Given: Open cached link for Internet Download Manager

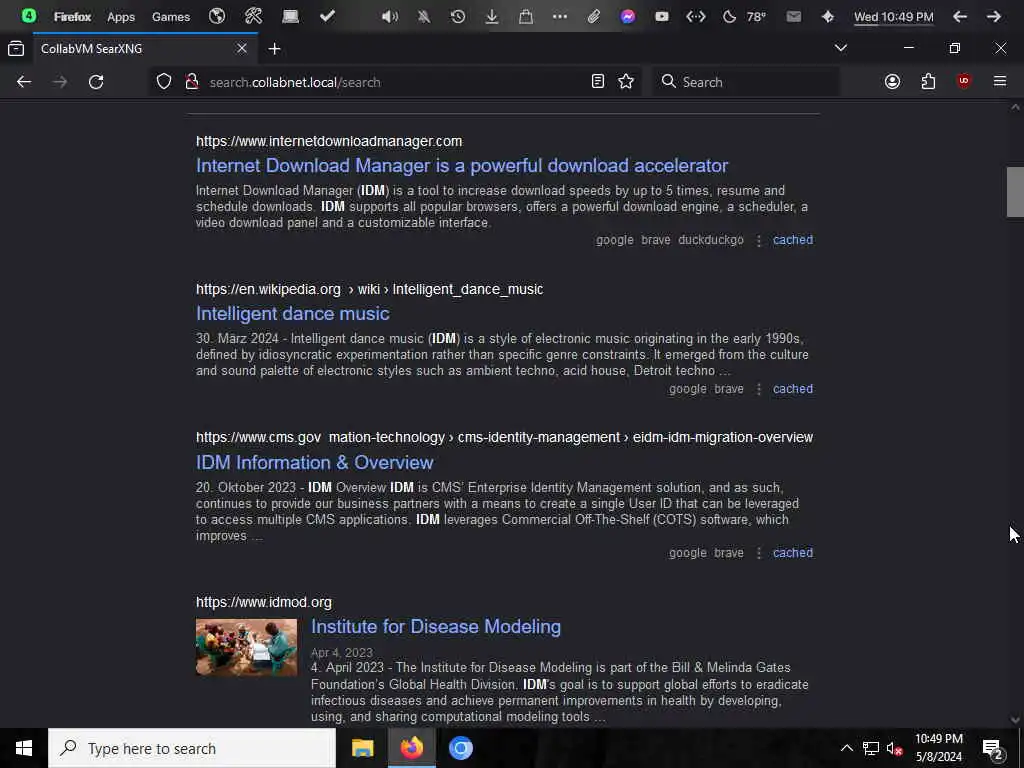Looking at the screenshot, I should 793,240.
